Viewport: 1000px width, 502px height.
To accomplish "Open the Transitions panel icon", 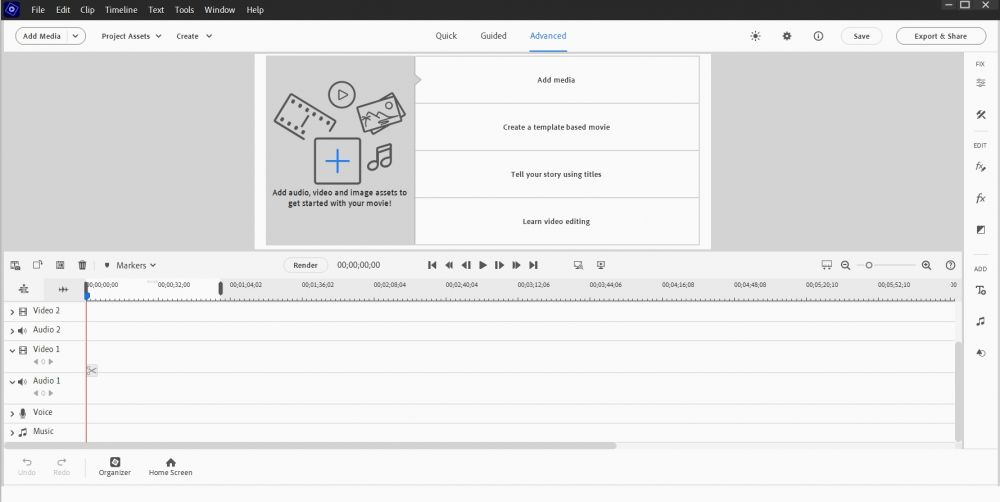I will (x=981, y=230).
